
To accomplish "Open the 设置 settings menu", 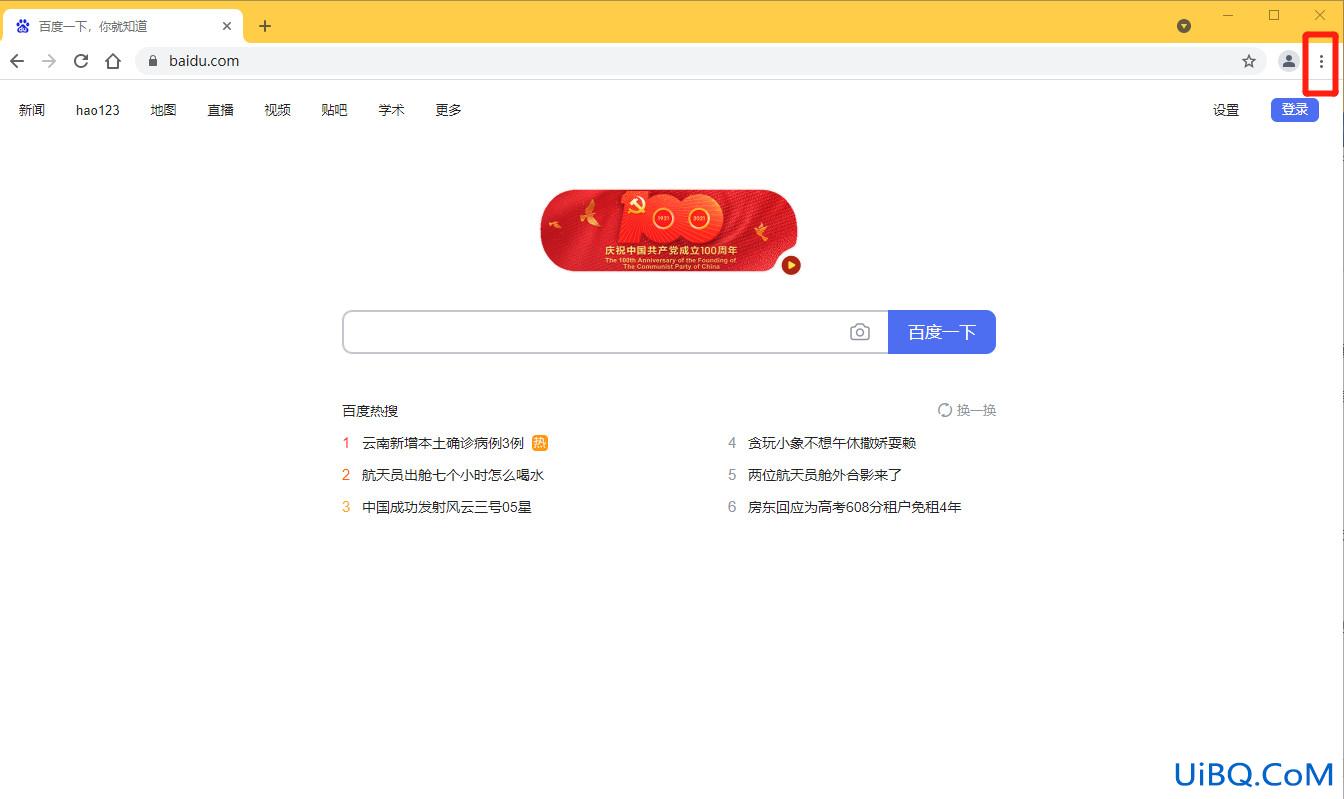I will tap(1226, 110).
